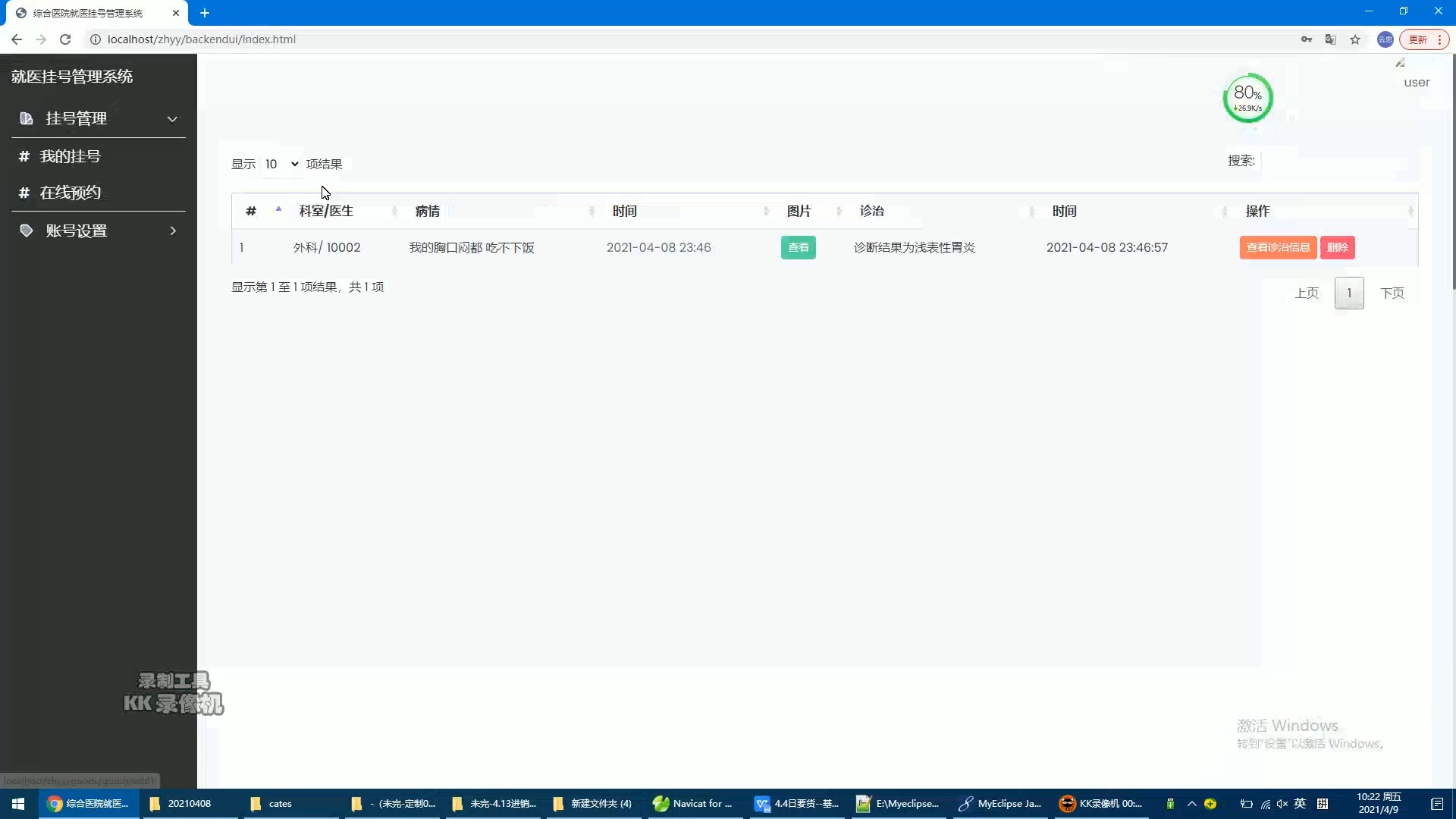Click Chrome in the taskbar

tap(88, 804)
